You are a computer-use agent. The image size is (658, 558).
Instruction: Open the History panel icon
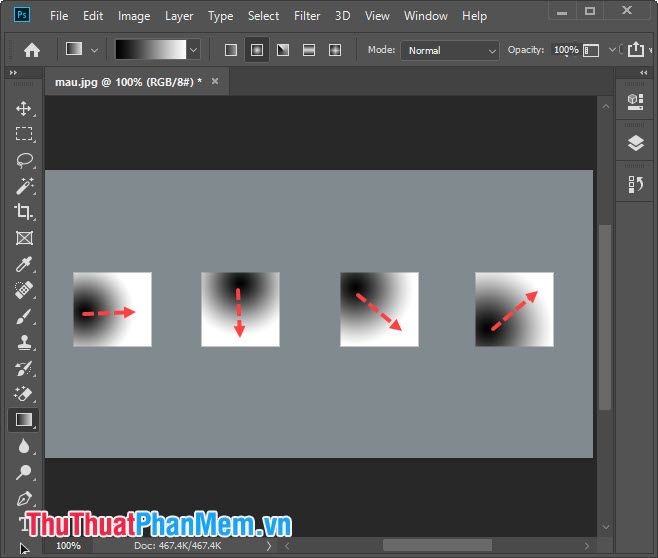click(636, 184)
